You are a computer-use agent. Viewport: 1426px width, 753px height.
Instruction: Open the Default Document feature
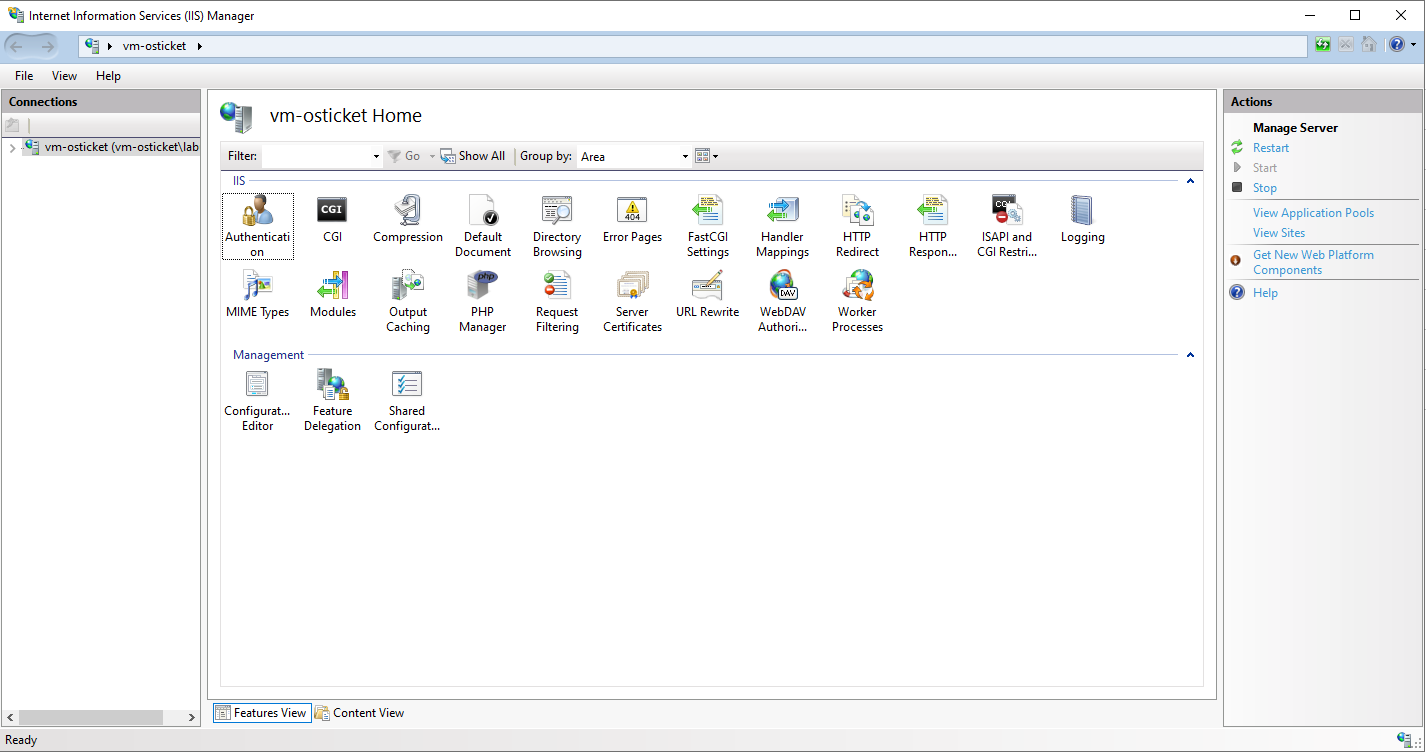click(x=483, y=226)
